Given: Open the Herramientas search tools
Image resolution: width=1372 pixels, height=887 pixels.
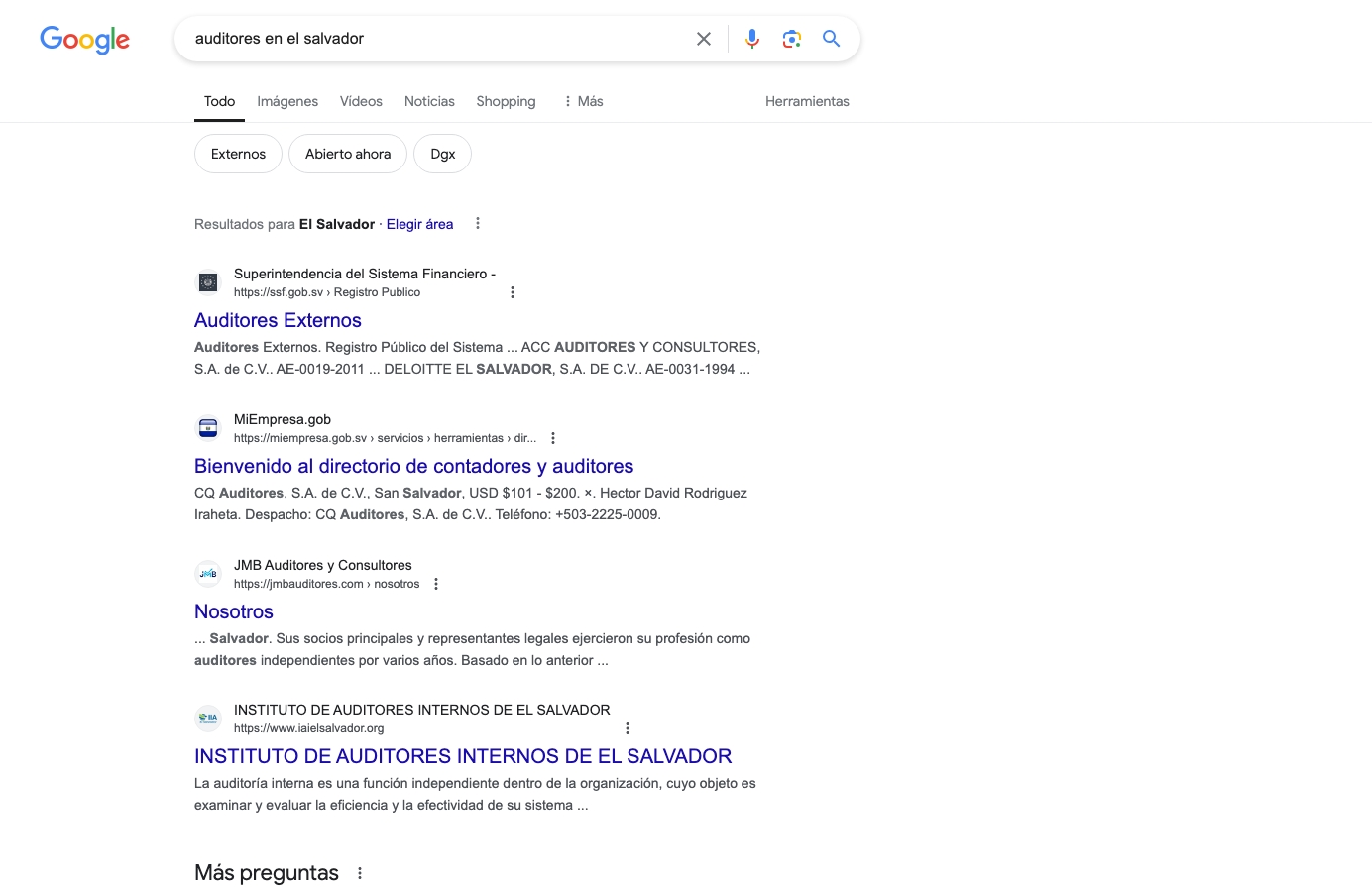Looking at the screenshot, I should [807, 101].
